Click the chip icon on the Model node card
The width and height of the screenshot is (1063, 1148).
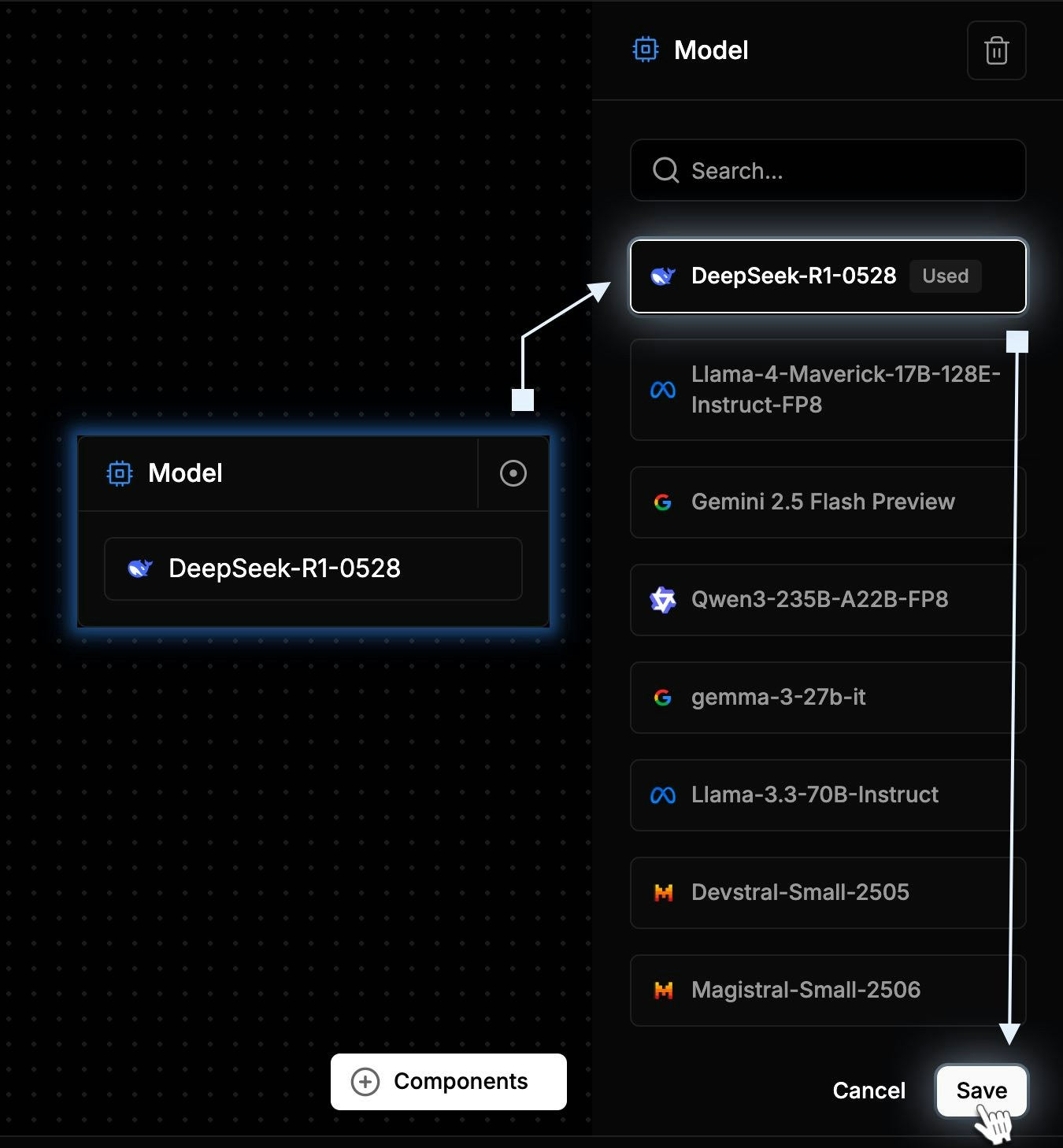(120, 473)
